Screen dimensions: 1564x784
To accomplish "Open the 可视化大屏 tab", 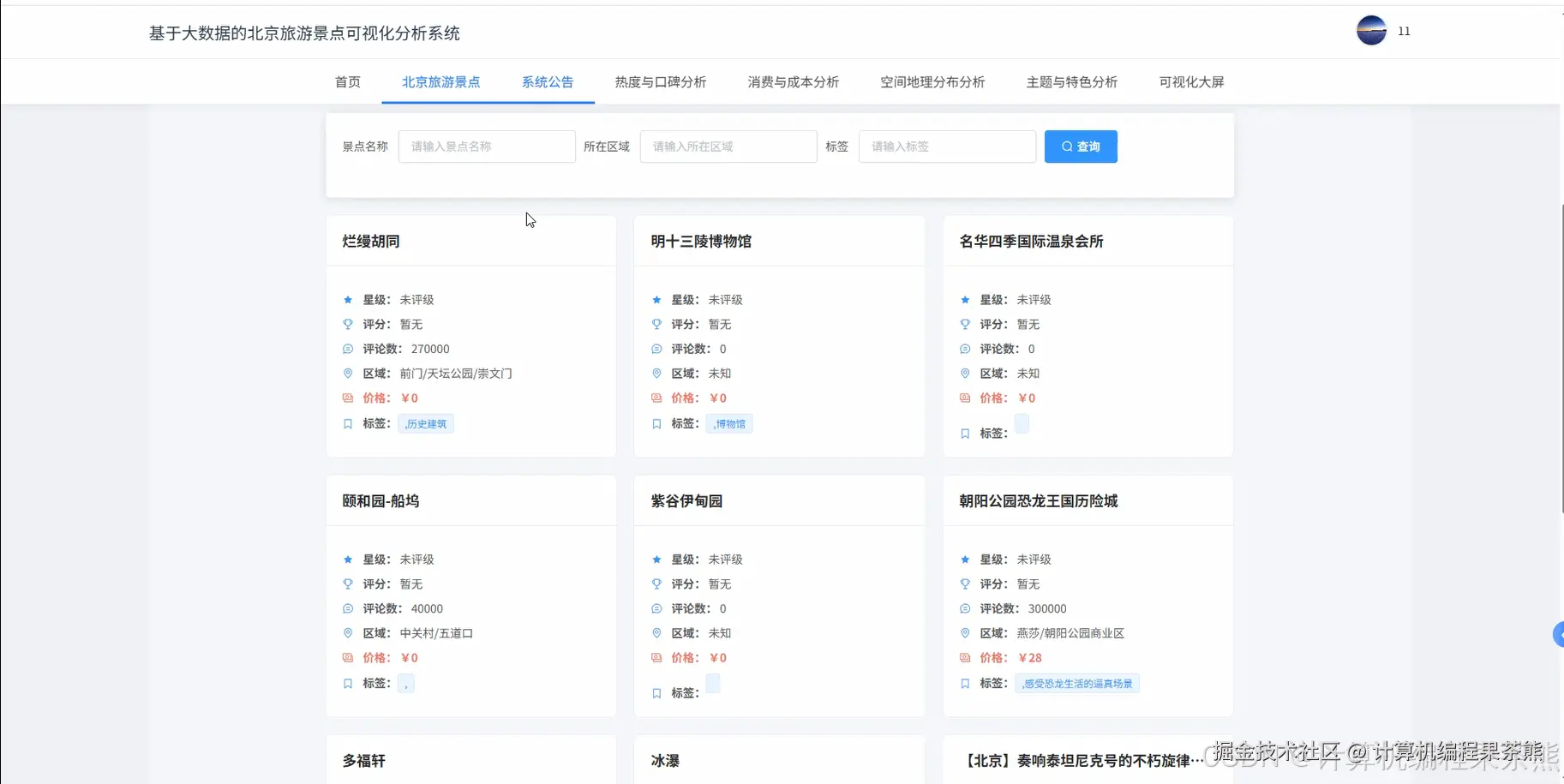I will (x=1190, y=81).
